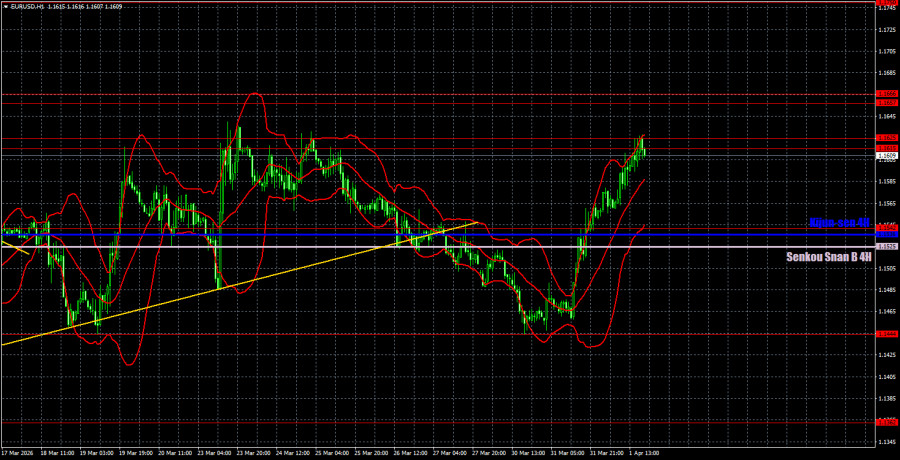Click the 30 Mar 13:00 time label

pos(527,453)
